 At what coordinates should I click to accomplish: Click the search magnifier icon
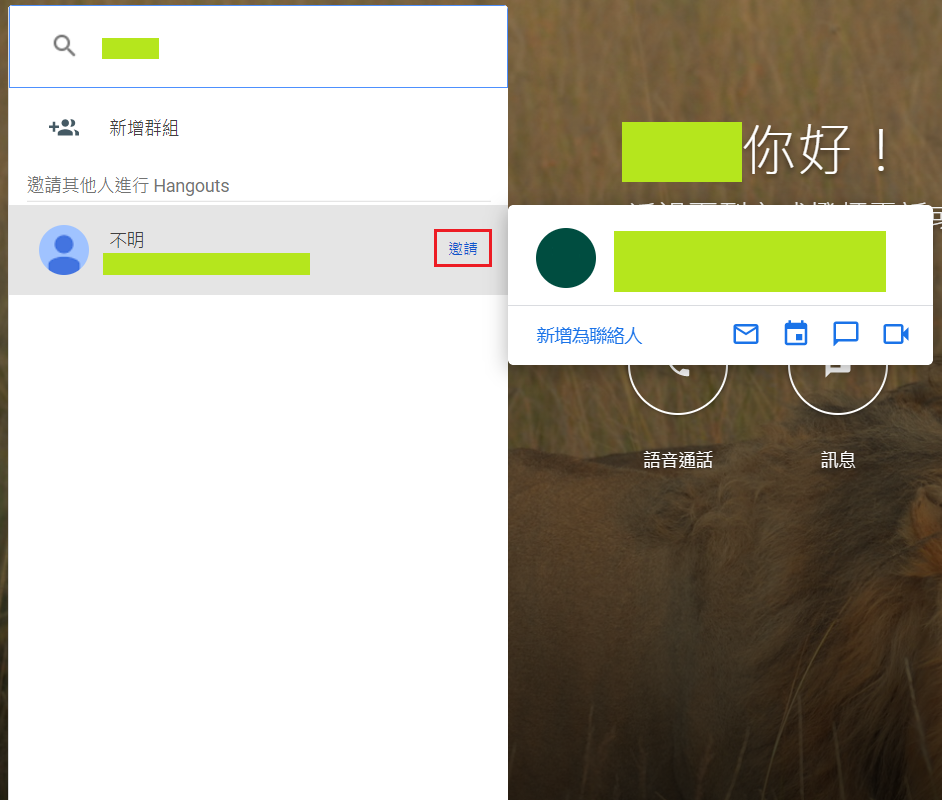[x=64, y=46]
